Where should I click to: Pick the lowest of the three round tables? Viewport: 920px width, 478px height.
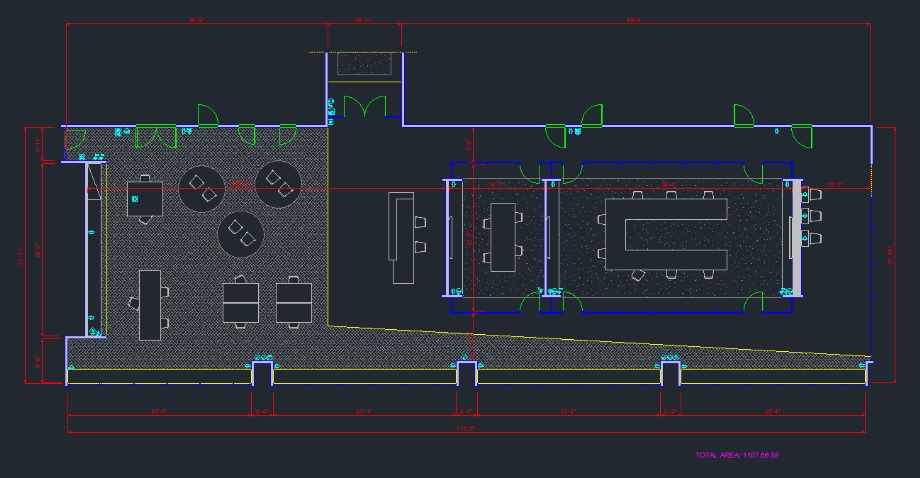pos(241,234)
